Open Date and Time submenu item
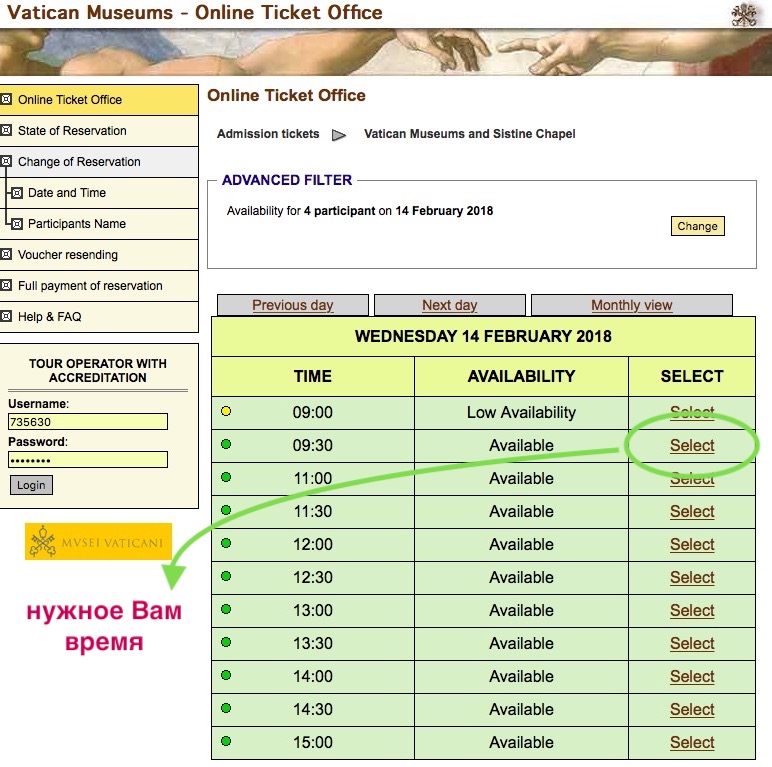The image size is (772, 767). coord(66,193)
